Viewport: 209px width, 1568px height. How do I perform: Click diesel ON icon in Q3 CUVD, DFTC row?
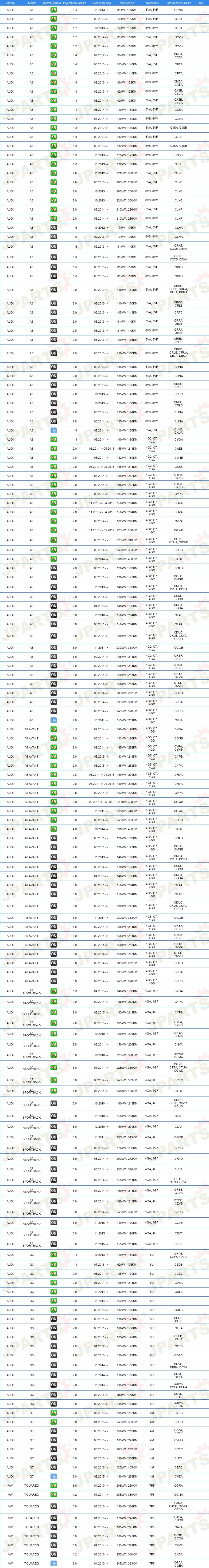pyautogui.click(x=54, y=1395)
